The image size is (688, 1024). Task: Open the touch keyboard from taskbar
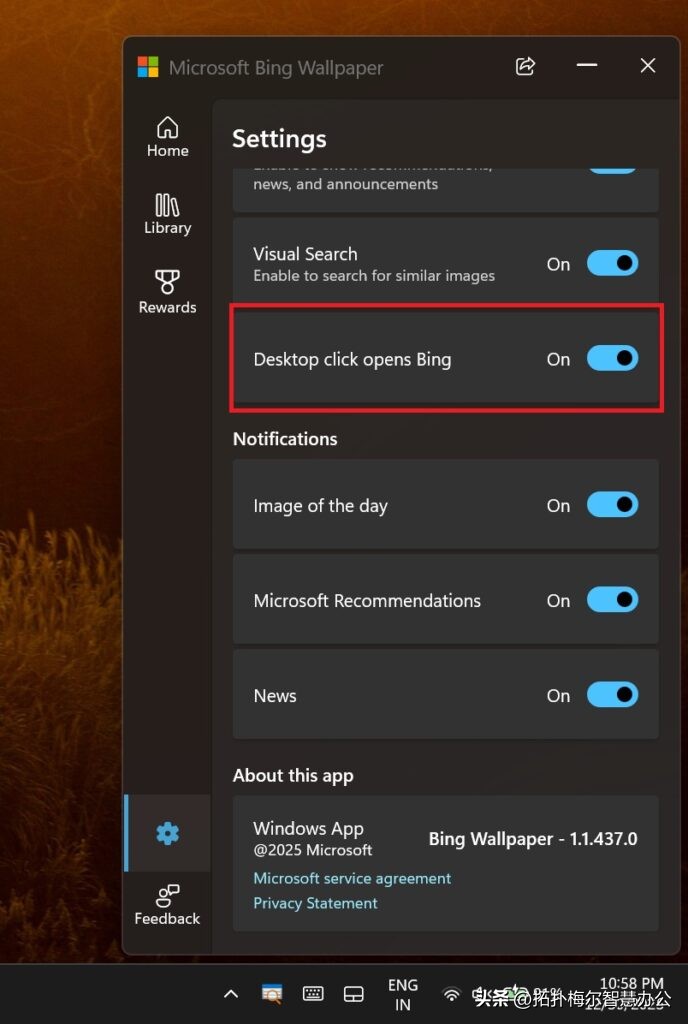(x=313, y=993)
